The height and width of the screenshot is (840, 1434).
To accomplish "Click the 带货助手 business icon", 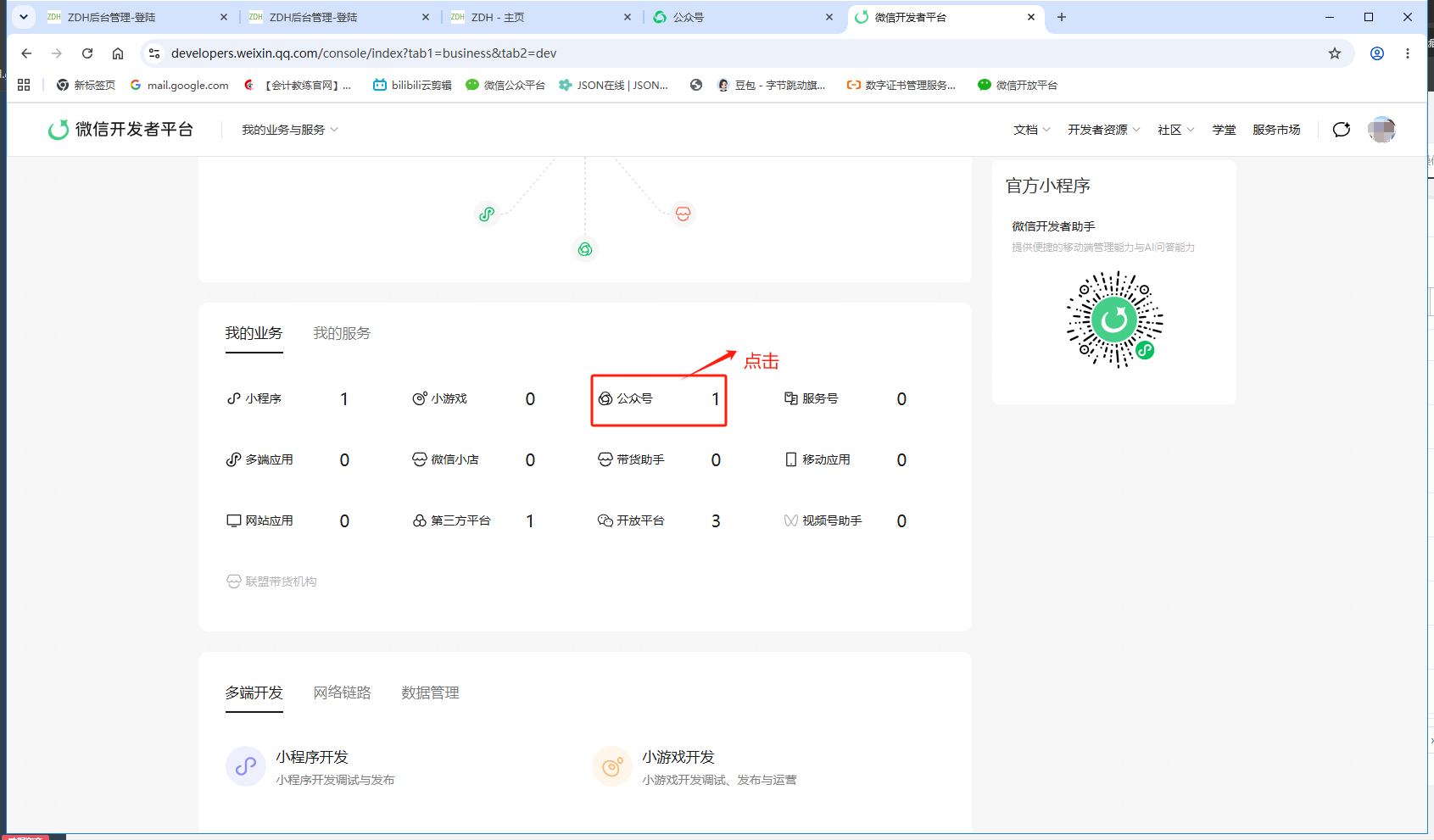I will (x=605, y=459).
